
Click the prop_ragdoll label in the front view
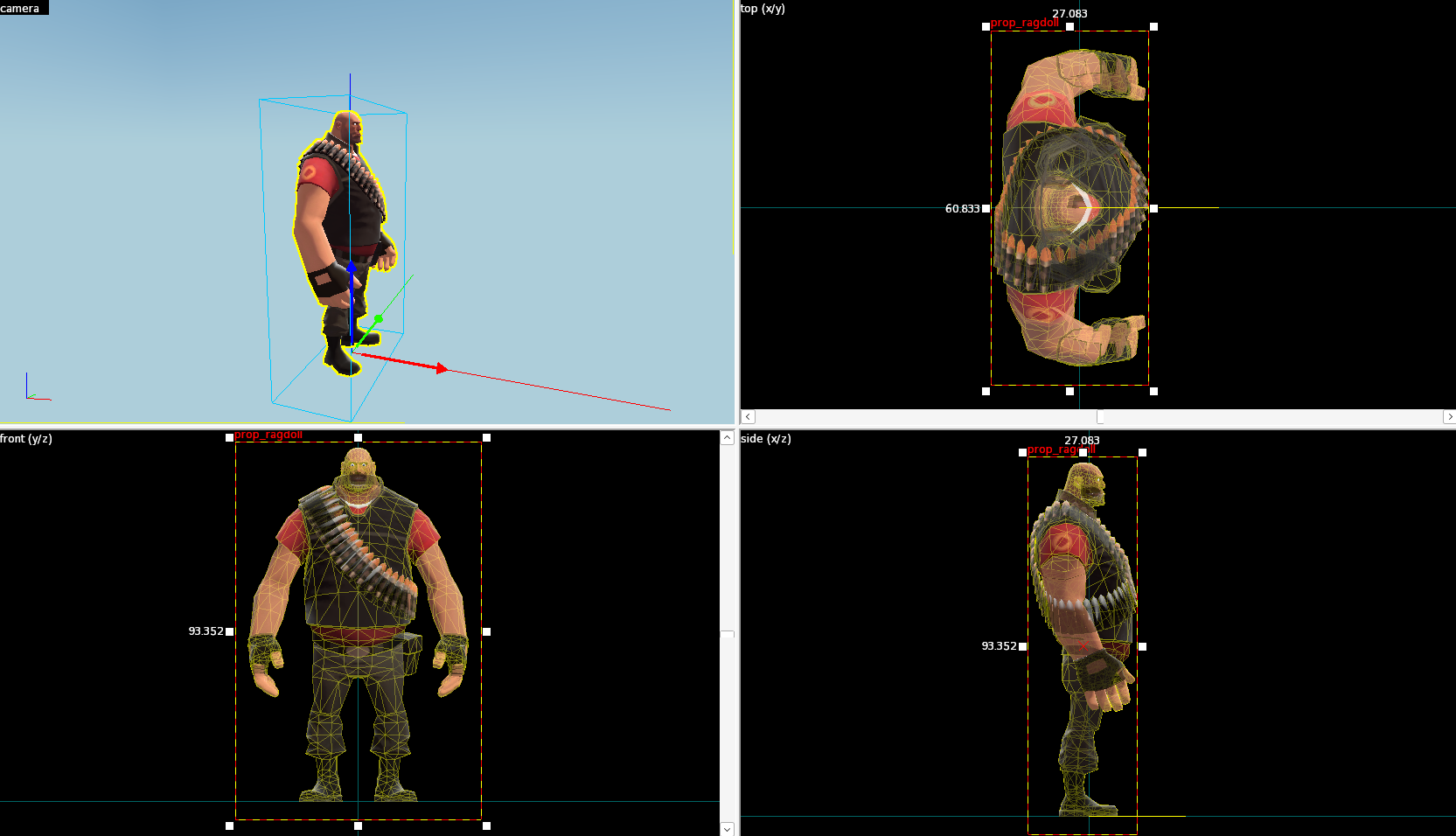[268, 435]
